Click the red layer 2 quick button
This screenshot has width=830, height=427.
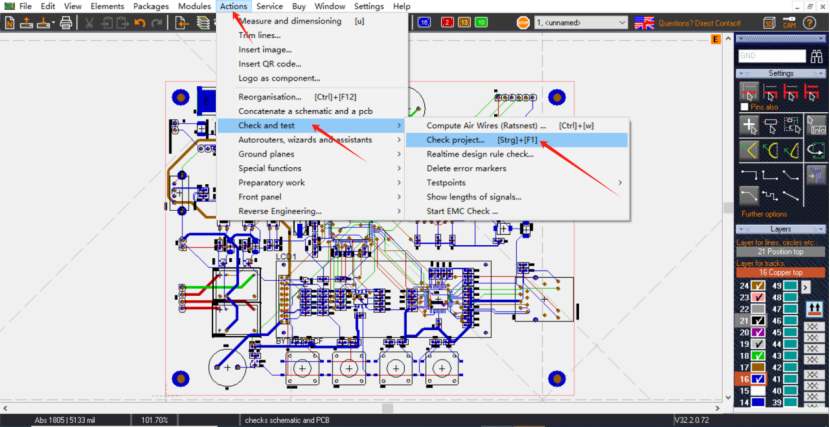[x=448, y=23]
